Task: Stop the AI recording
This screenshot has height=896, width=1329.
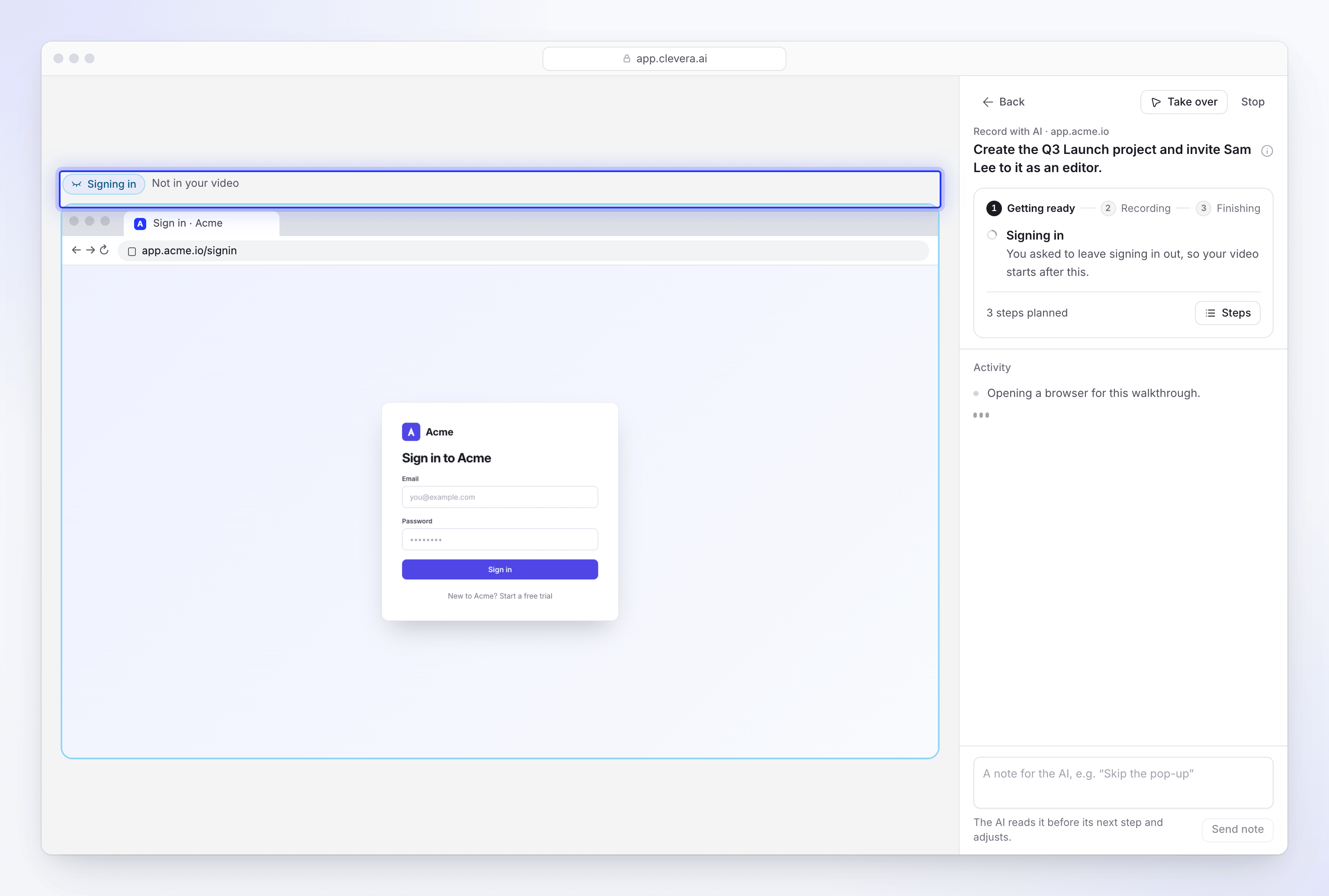Action: [x=1252, y=102]
